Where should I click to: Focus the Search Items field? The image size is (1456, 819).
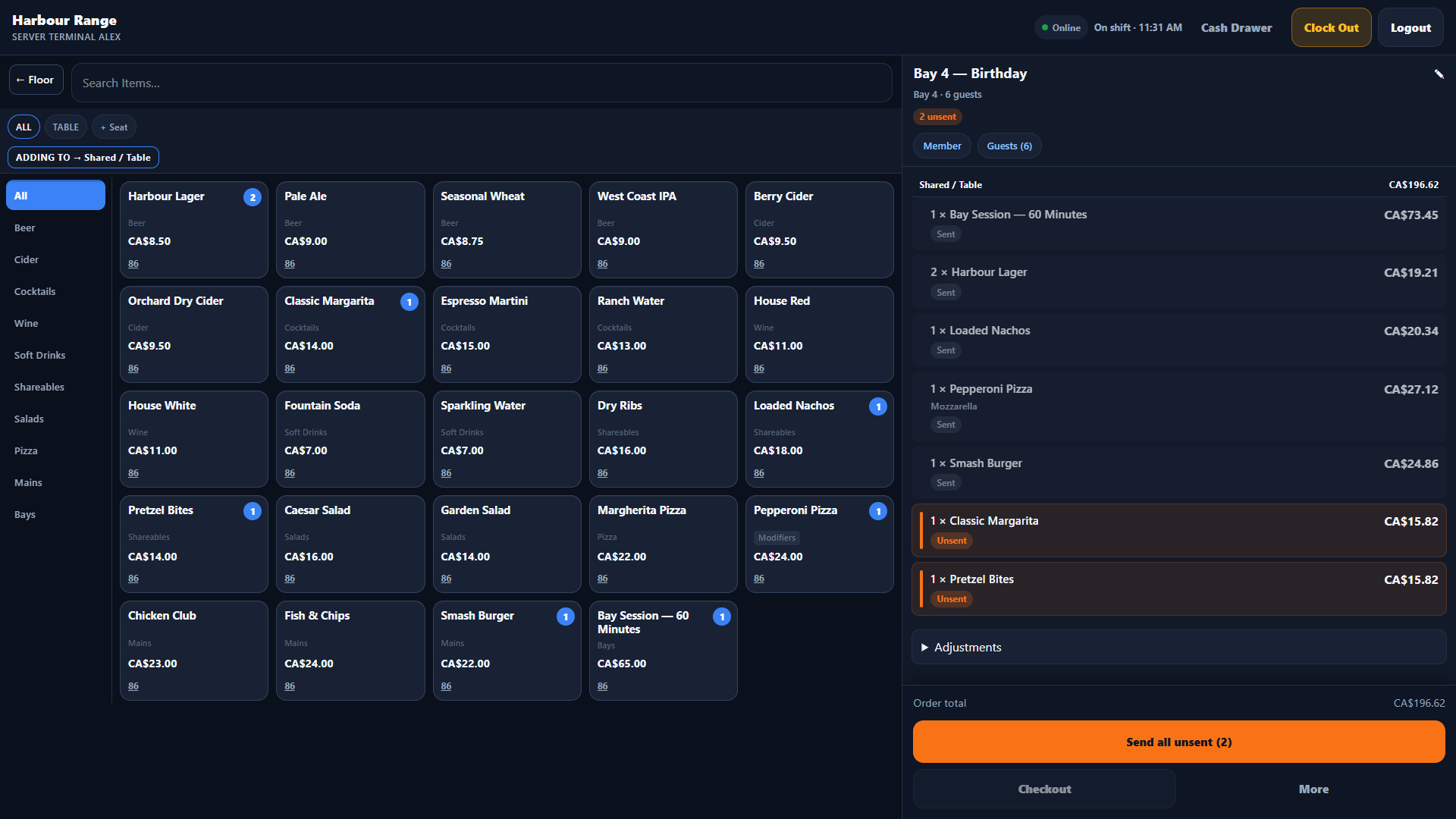pos(482,83)
